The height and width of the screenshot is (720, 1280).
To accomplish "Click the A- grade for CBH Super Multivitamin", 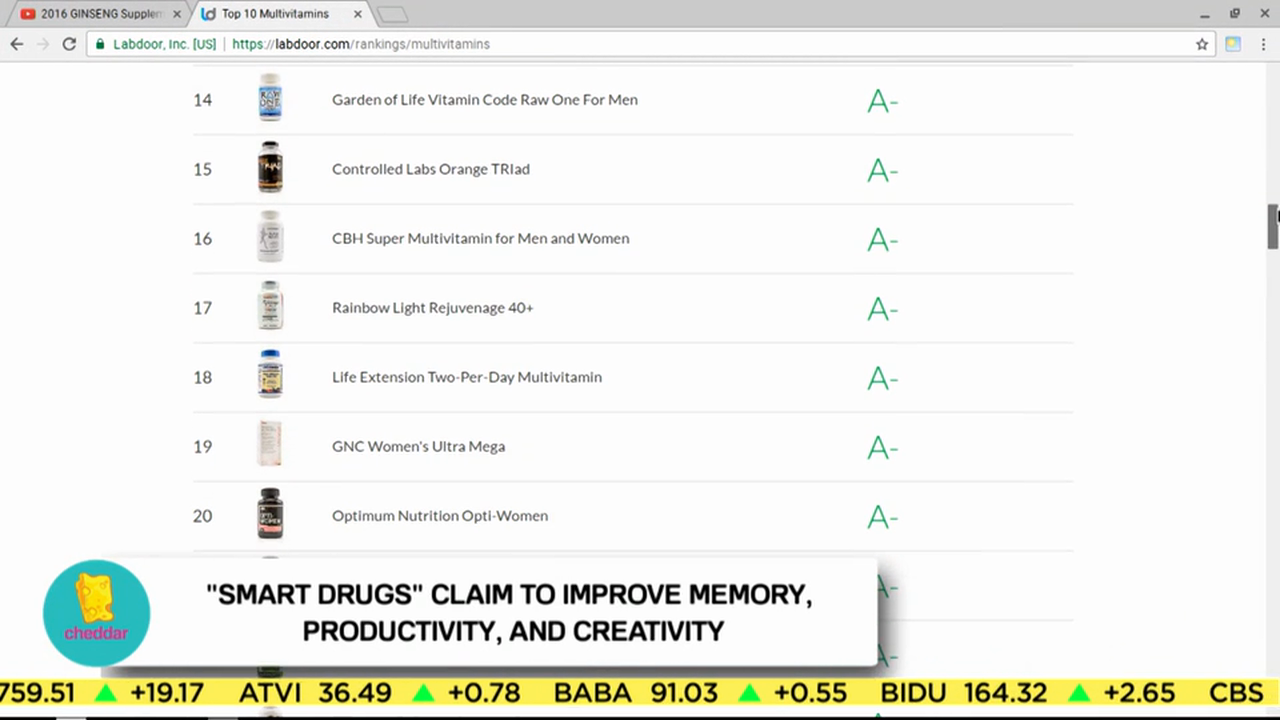I will tap(882, 240).
